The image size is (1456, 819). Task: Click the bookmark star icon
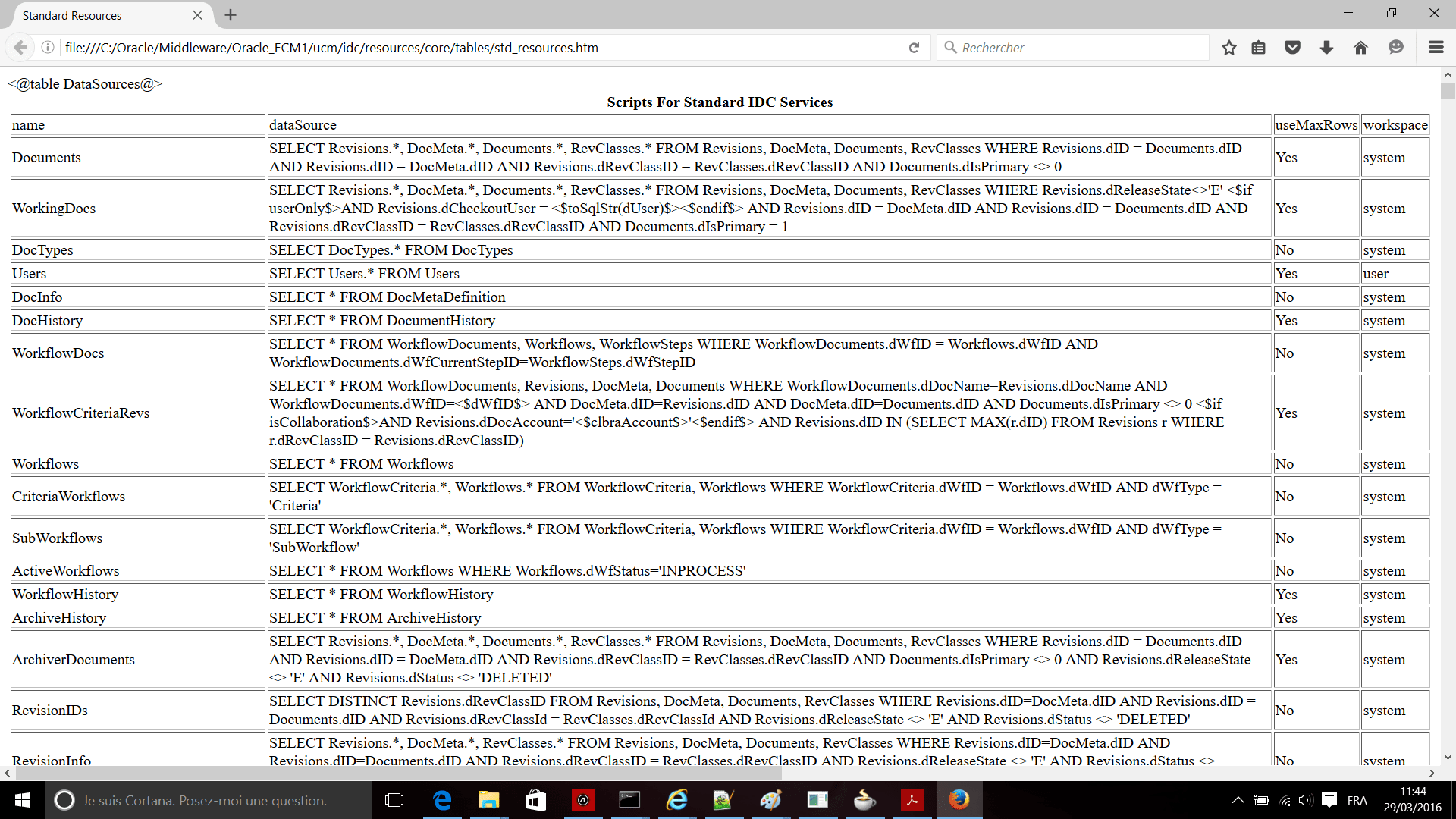point(1229,48)
